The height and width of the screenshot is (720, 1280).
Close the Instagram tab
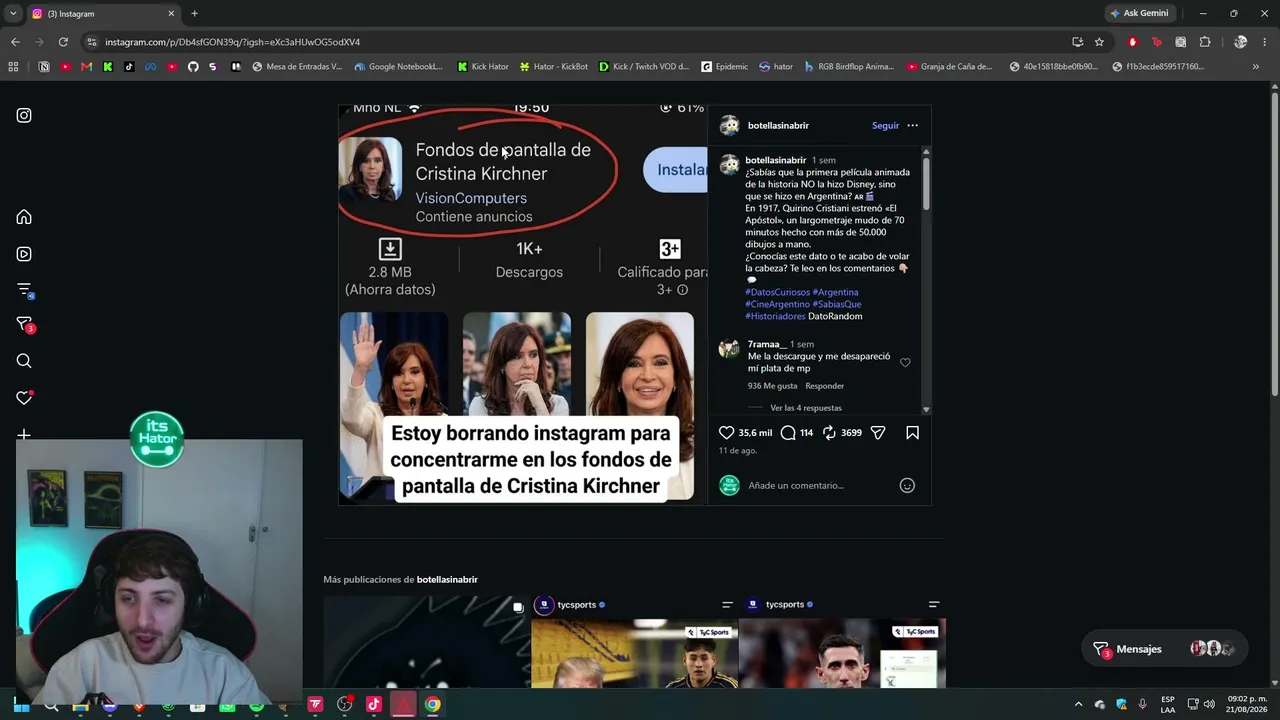click(x=171, y=14)
